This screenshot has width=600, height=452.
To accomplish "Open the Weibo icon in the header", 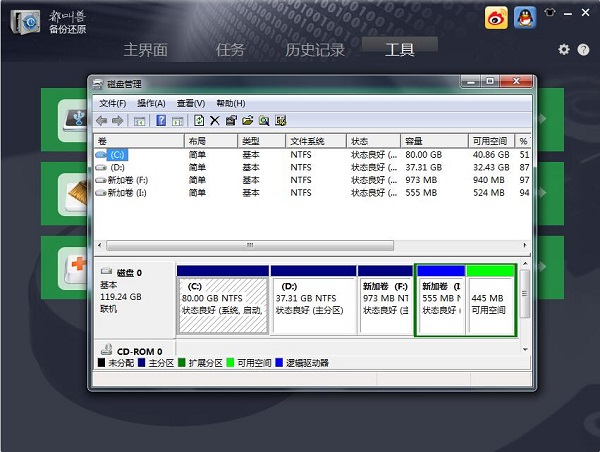I will tap(496, 18).
